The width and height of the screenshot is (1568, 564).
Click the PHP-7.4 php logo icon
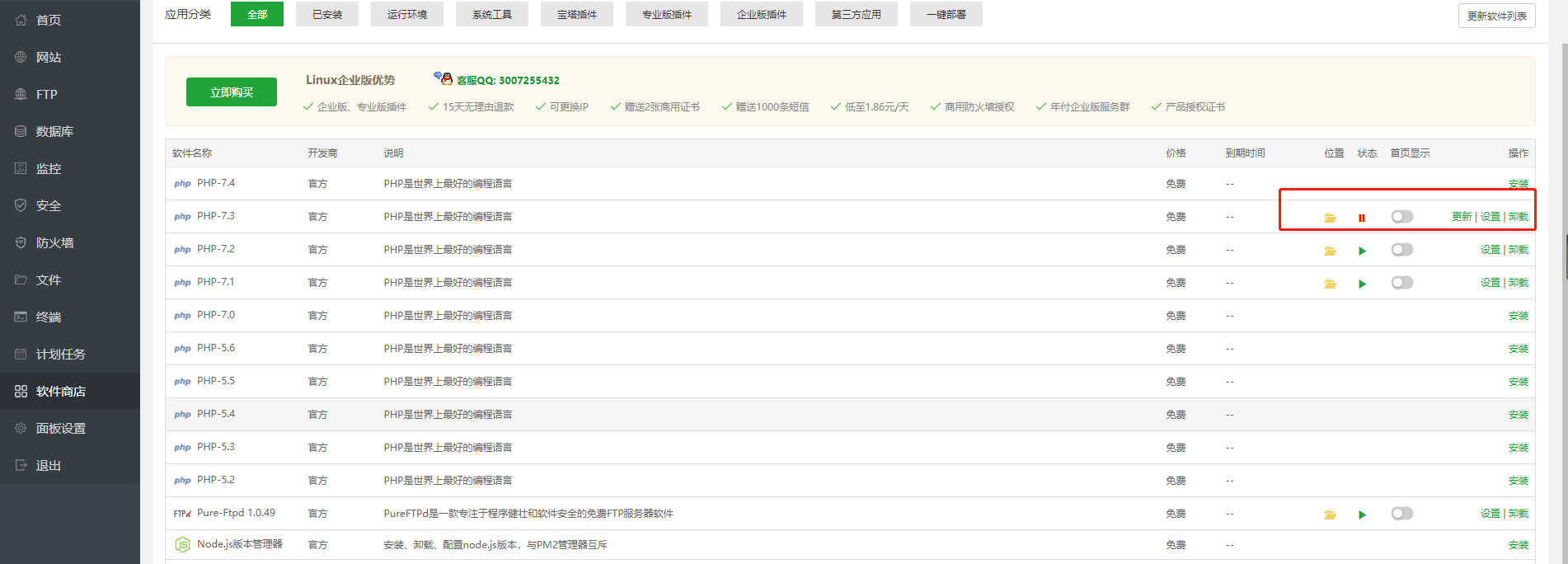click(x=182, y=184)
